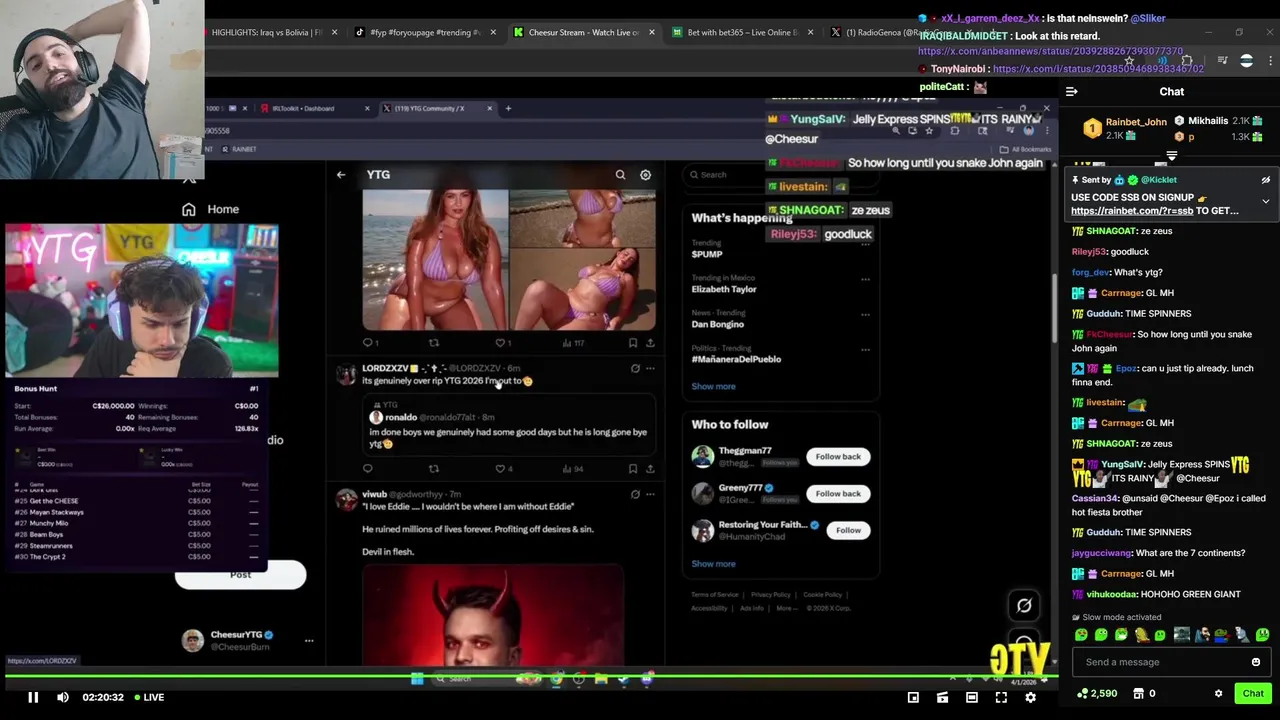Open more options on LORDZXZV post
Screen dimensions: 1280x720
(x=650, y=368)
